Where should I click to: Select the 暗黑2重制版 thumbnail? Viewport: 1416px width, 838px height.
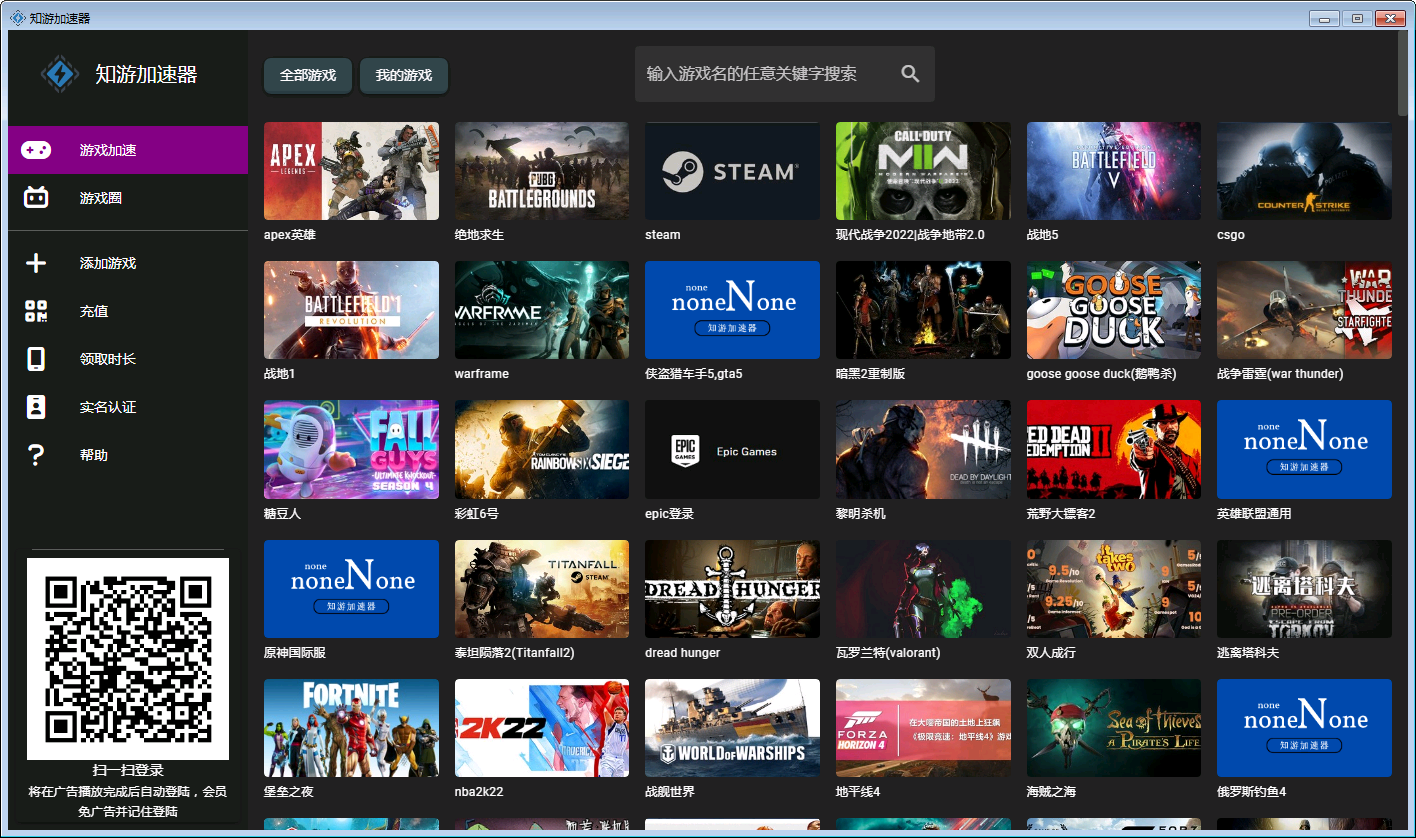point(923,310)
